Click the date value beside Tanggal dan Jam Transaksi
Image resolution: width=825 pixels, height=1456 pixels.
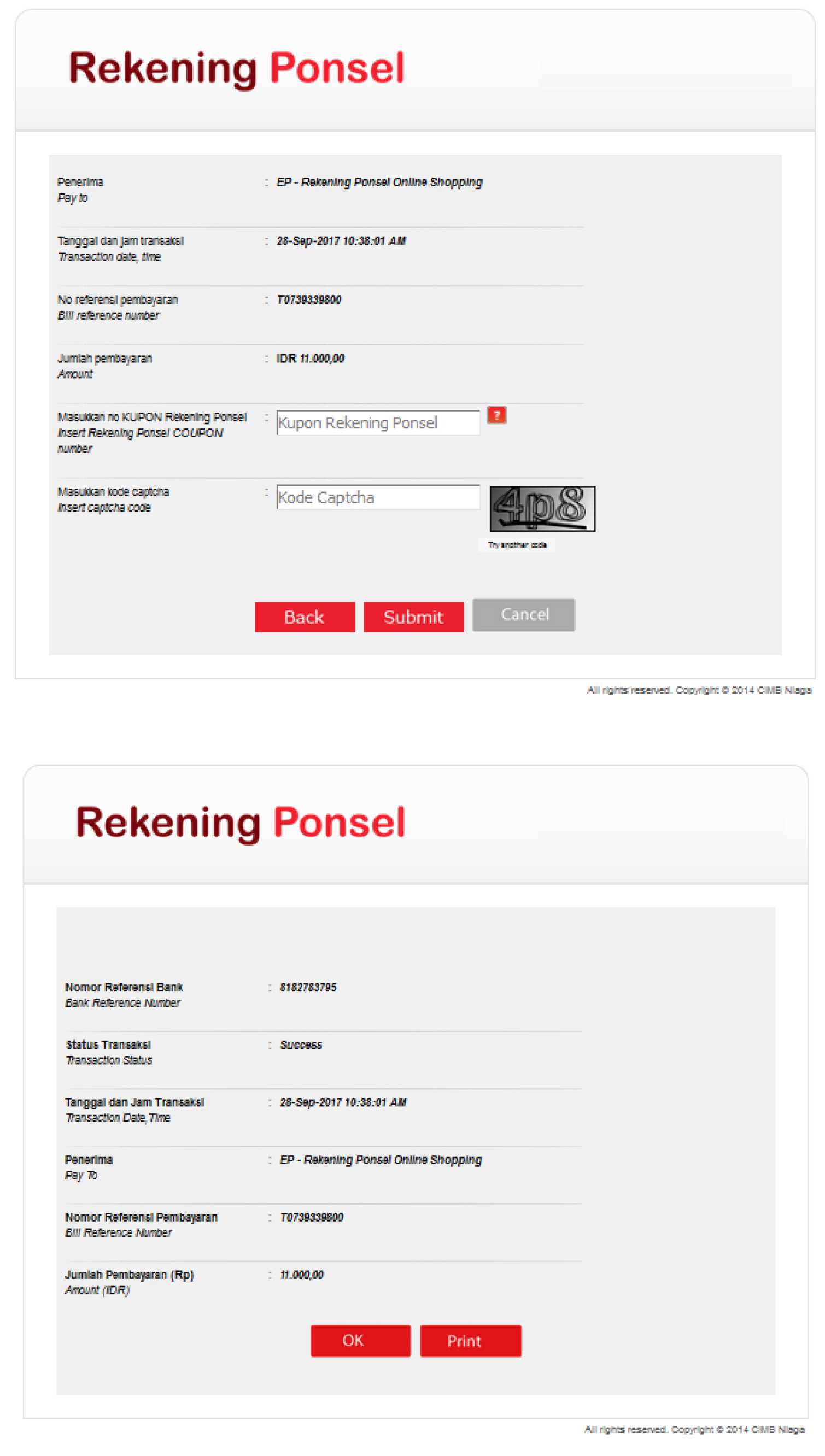click(x=343, y=1102)
